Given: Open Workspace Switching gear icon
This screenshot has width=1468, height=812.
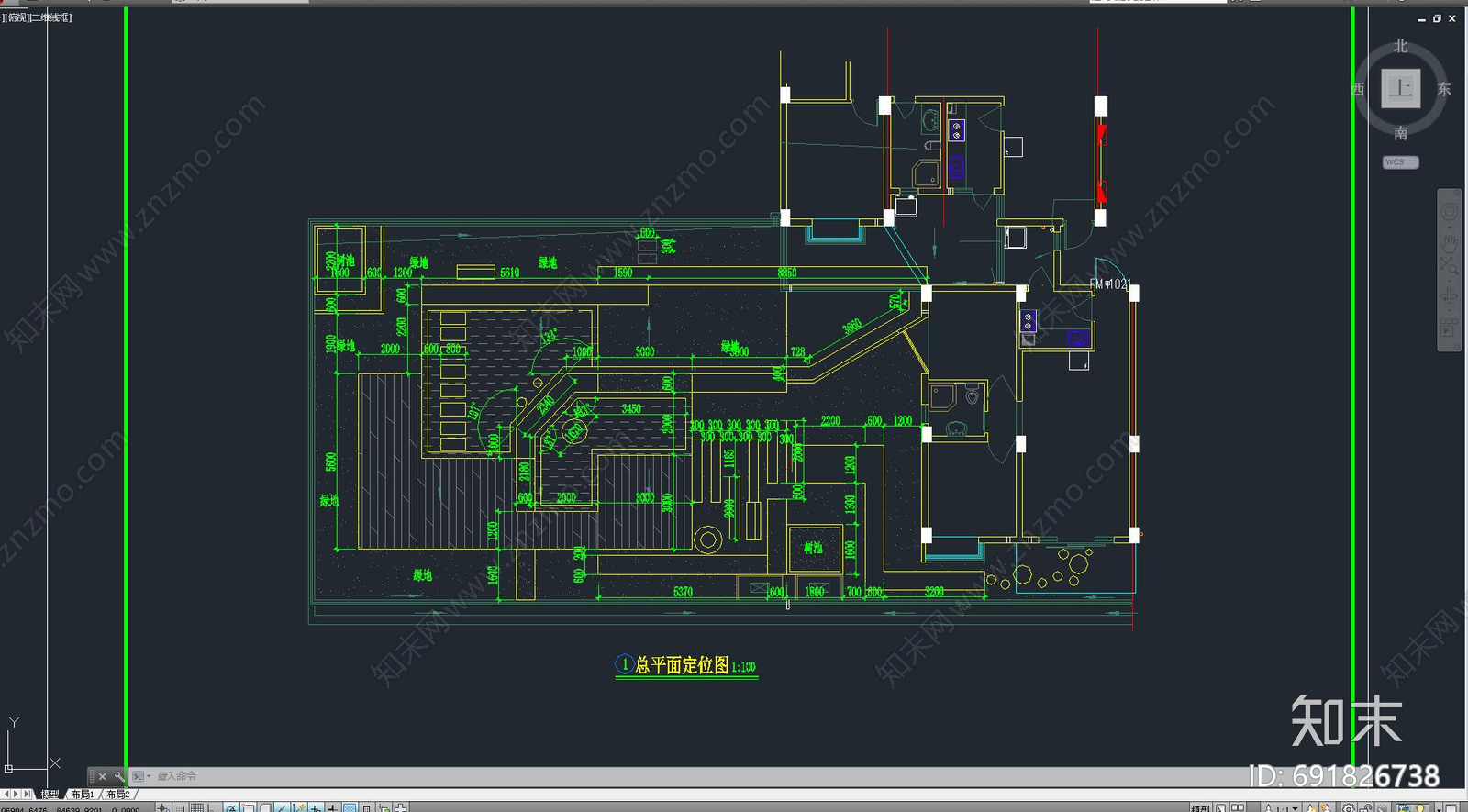Looking at the screenshot, I should (1348, 807).
